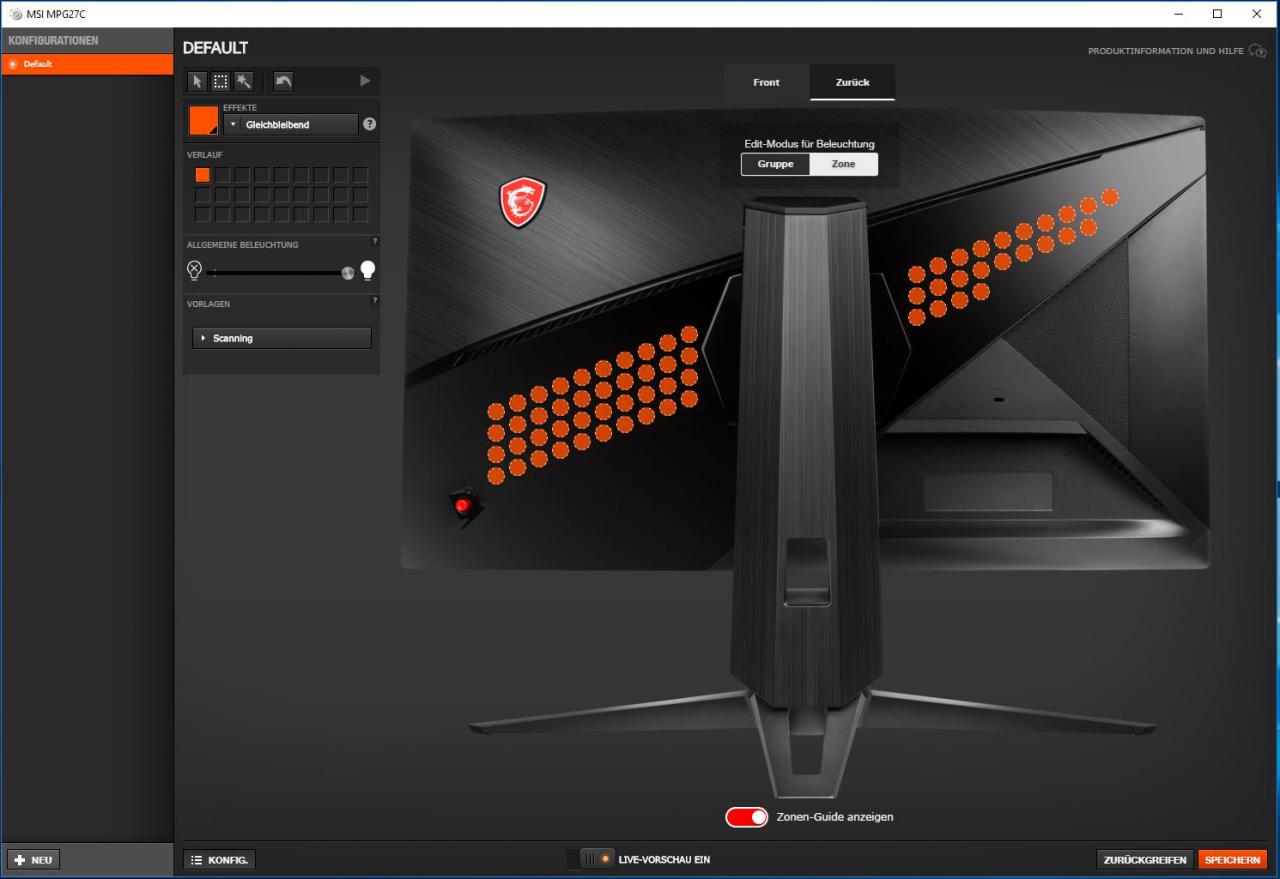Image resolution: width=1280 pixels, height=879 pixels.
Task: Click the plus icon in Neu button
Action: click(20, 860)
